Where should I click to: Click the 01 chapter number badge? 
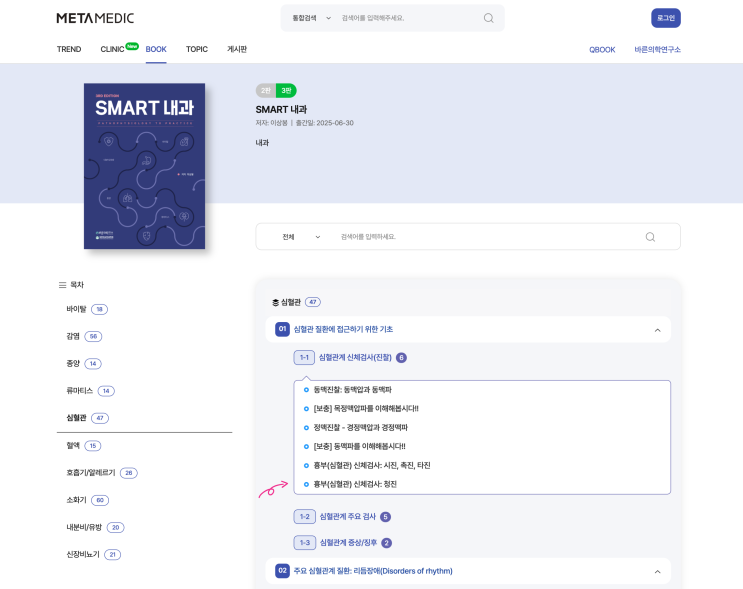click(282, 329)
